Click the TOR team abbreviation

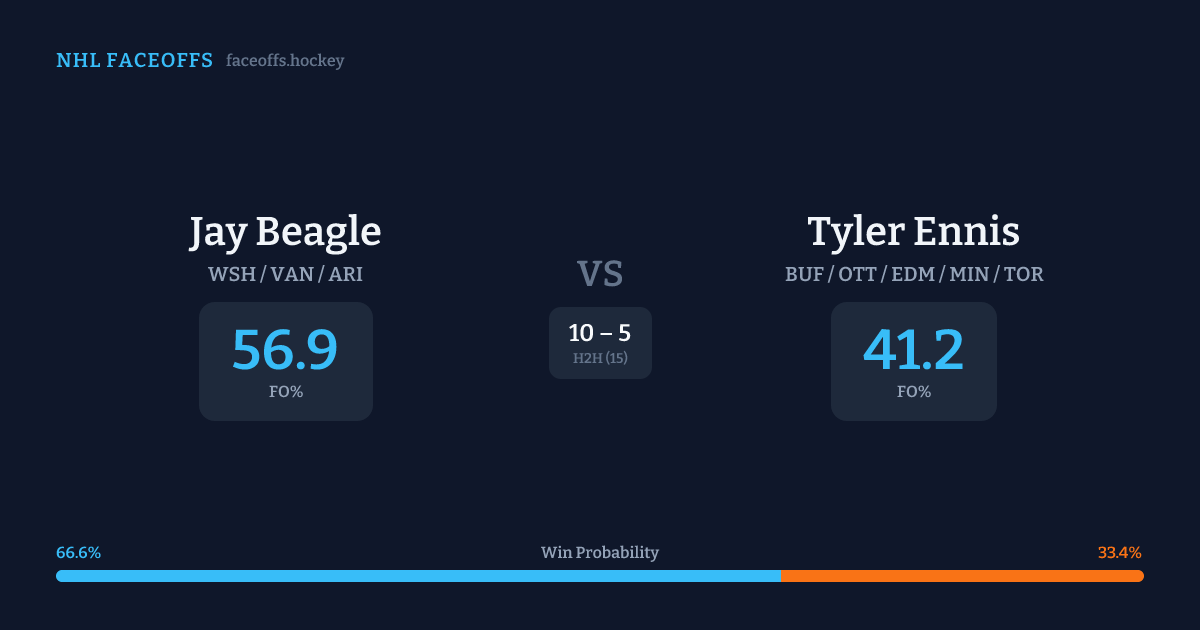[x=1023, y=274]
